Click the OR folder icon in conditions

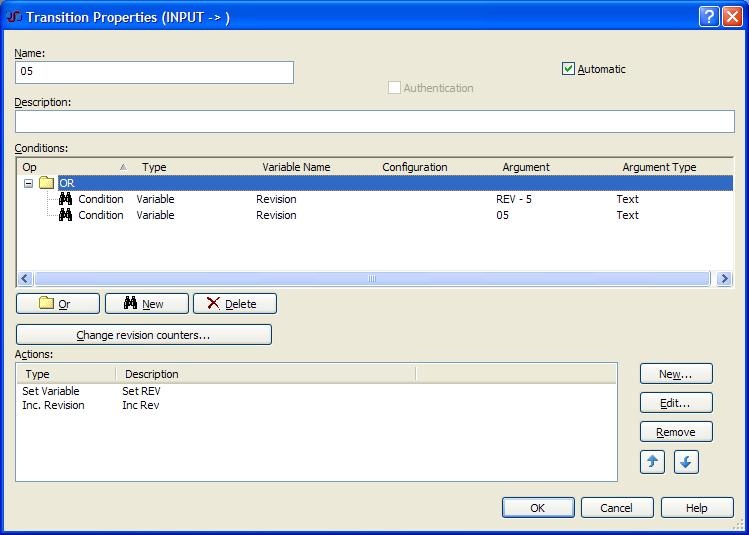pyautogui.click(x=46, y=182)
